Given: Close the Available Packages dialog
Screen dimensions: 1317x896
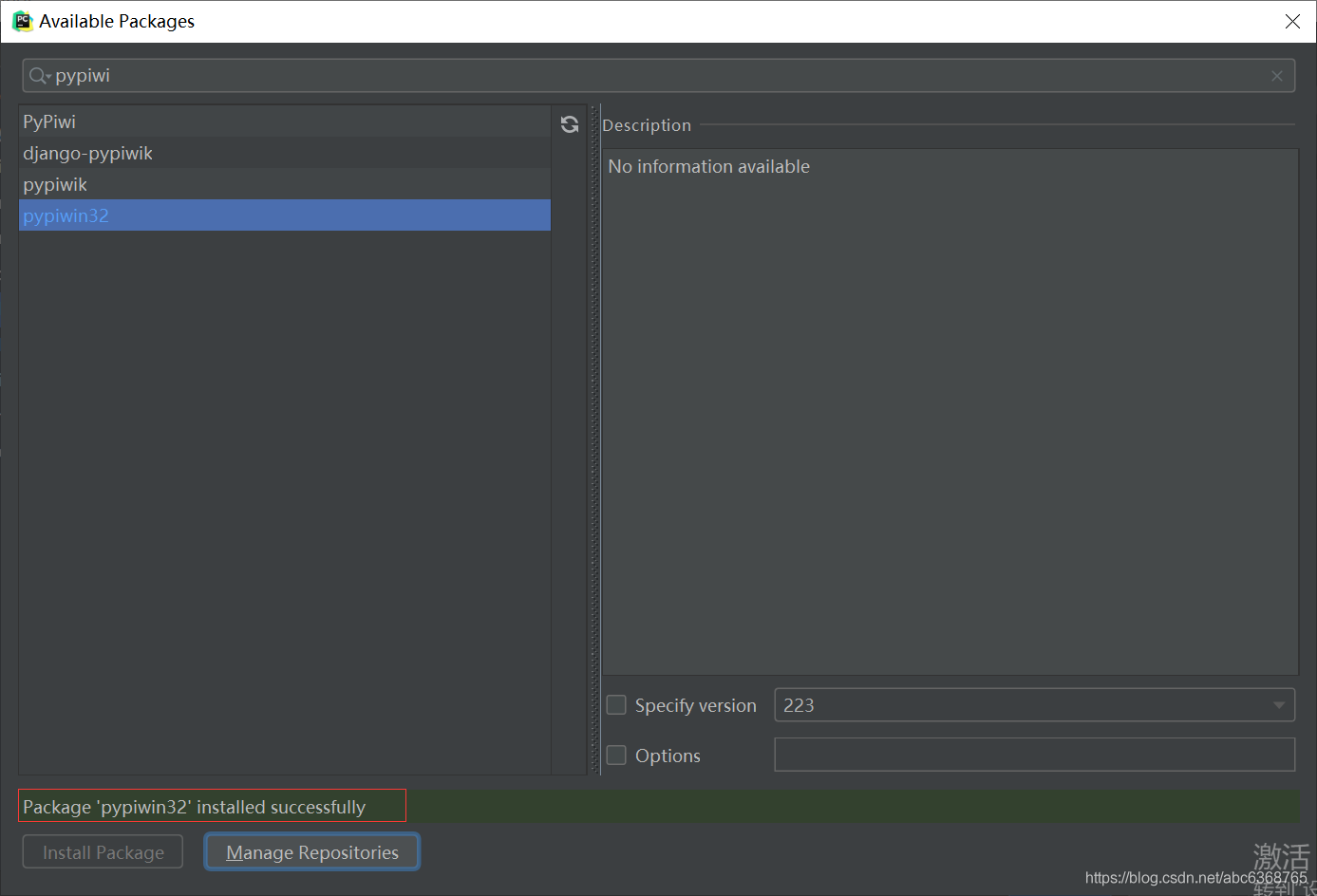Looking at the screenshot, I should [x=1292, y=21].
